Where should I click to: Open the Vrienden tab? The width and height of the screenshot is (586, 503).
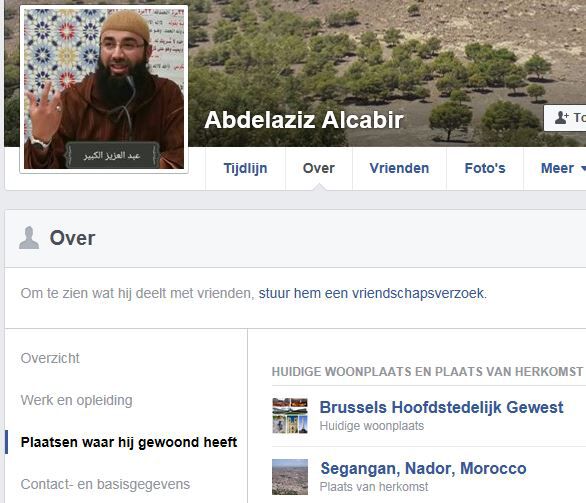coord(399,168)
